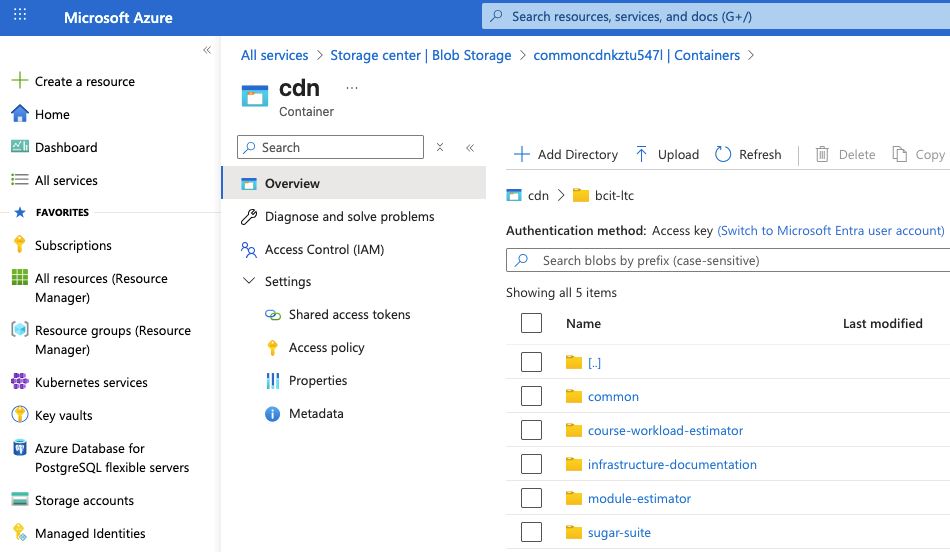The image size is (950, 552).
Task: Toggle the select-all checkbox in header
Action: coord(531,323)
